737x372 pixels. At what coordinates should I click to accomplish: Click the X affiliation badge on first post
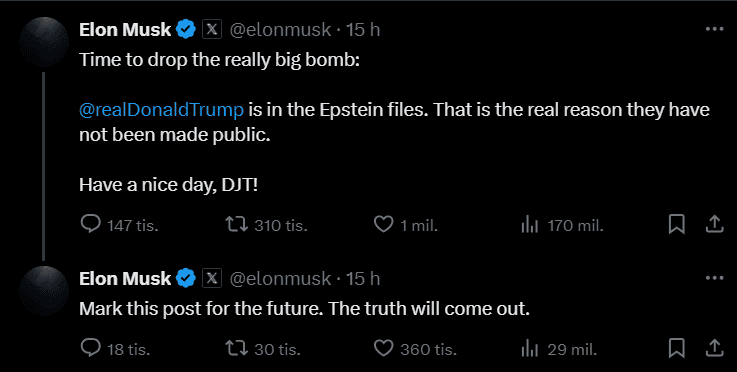(212, 30)
